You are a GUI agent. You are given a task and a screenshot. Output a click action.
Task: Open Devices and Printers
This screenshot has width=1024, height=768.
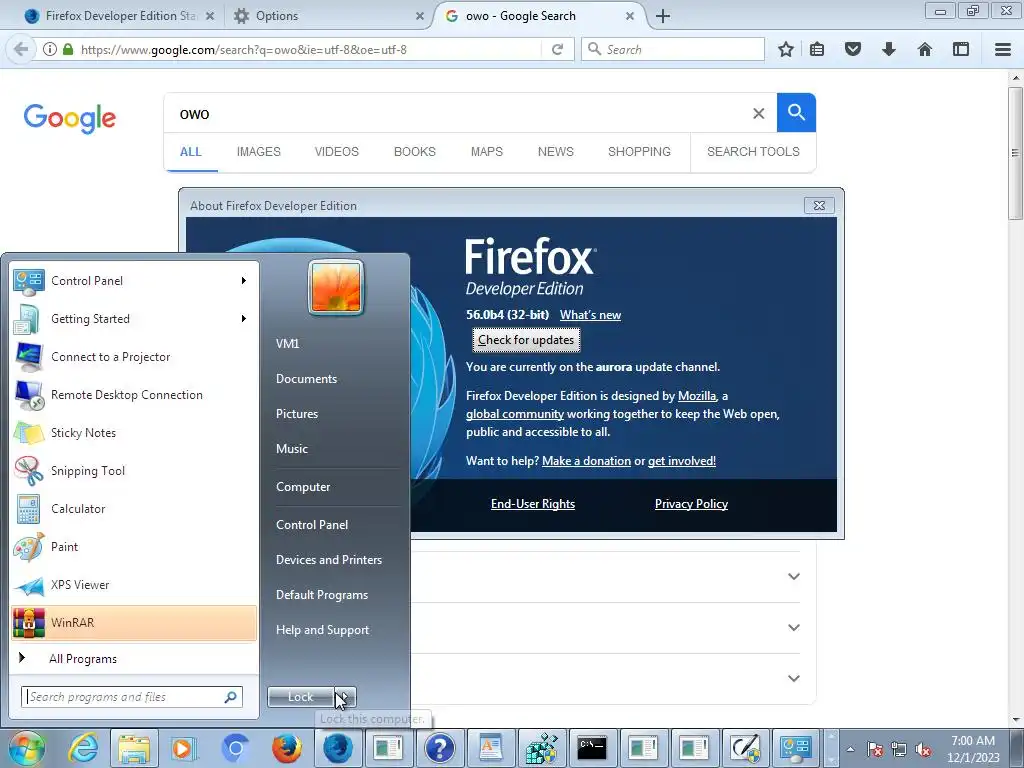coord(328,560)
